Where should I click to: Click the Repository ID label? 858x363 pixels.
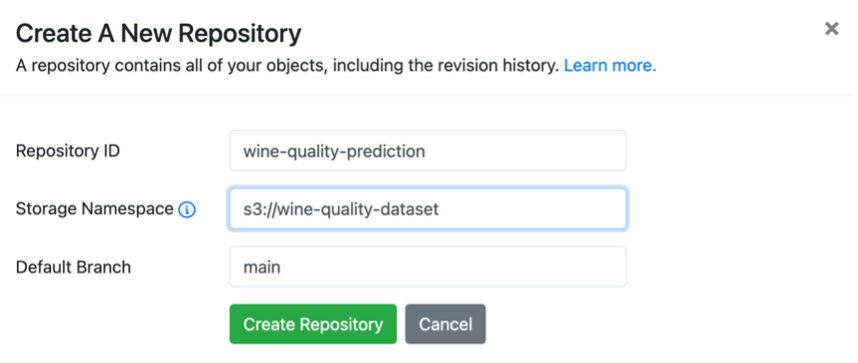(x=68, y=151)
